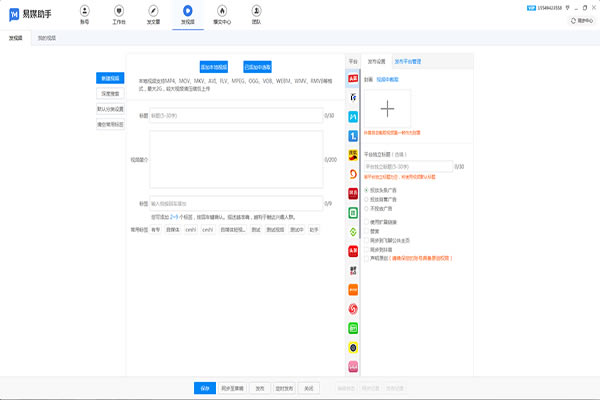
Task: Select the 发视频 video publishing icon
Action: point(188,11)
